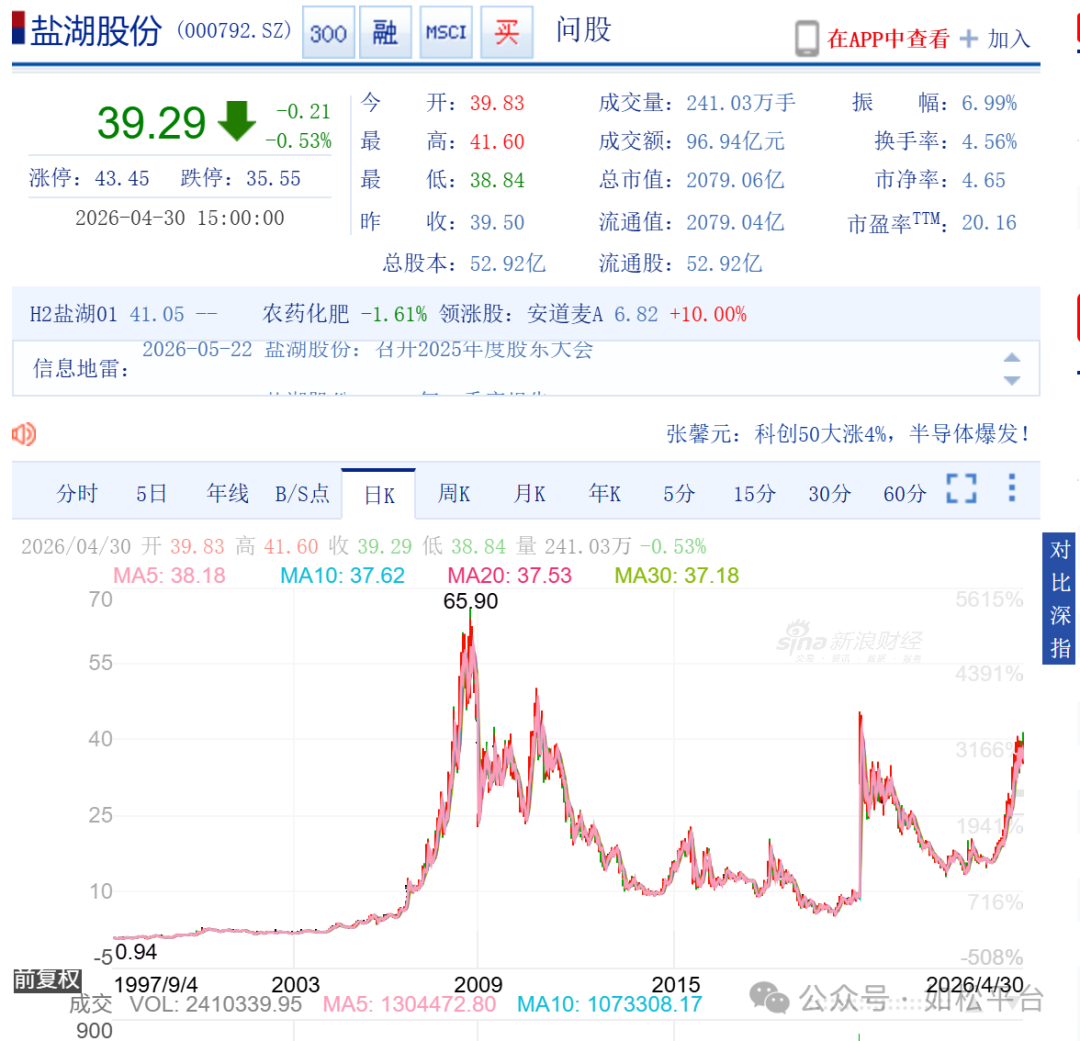Viewport: 1080px width, 1041px height.
Task: Toggle the 前复权 adjustment label
Action: click(48, 980)
